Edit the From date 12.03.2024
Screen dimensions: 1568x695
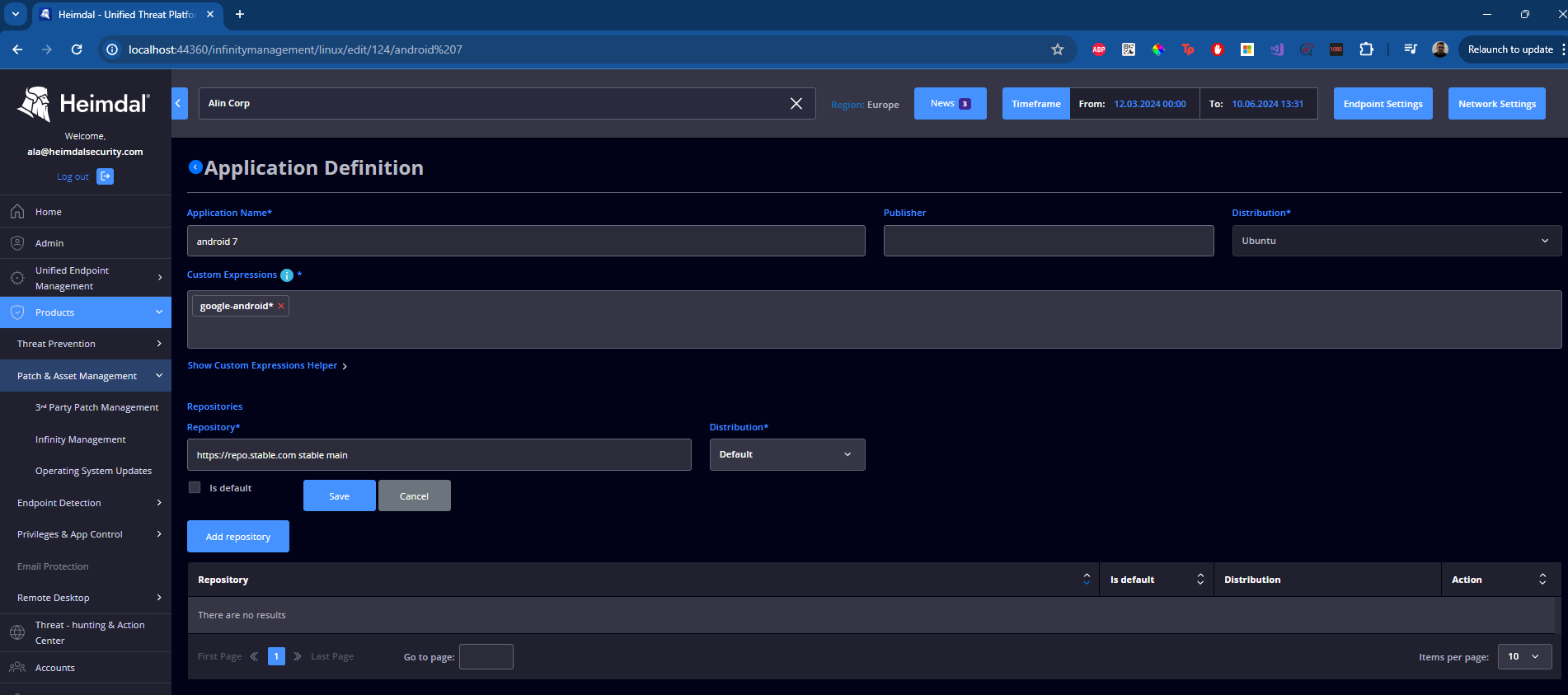click(1149, 104)
